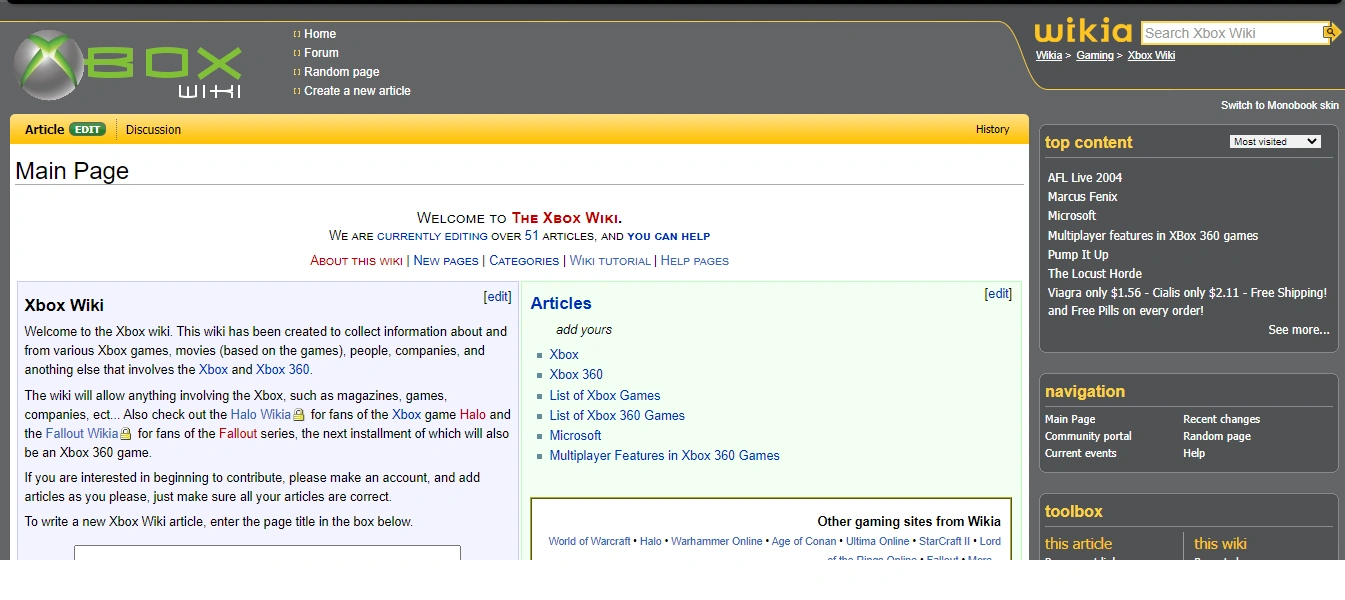Open Ultima Online gaming site
This screenshot has height=600, width=1345.
point(878,542)
